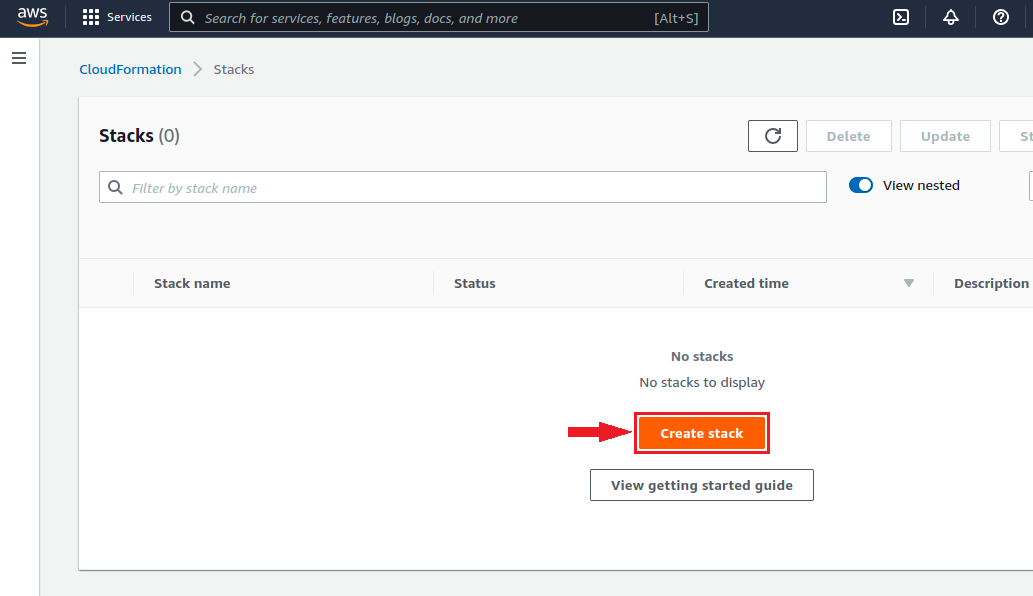The height and width of the screenshot is (596, 1033).
Task: Click the magnifier icon in the stack filter
Action: point(116,187)
